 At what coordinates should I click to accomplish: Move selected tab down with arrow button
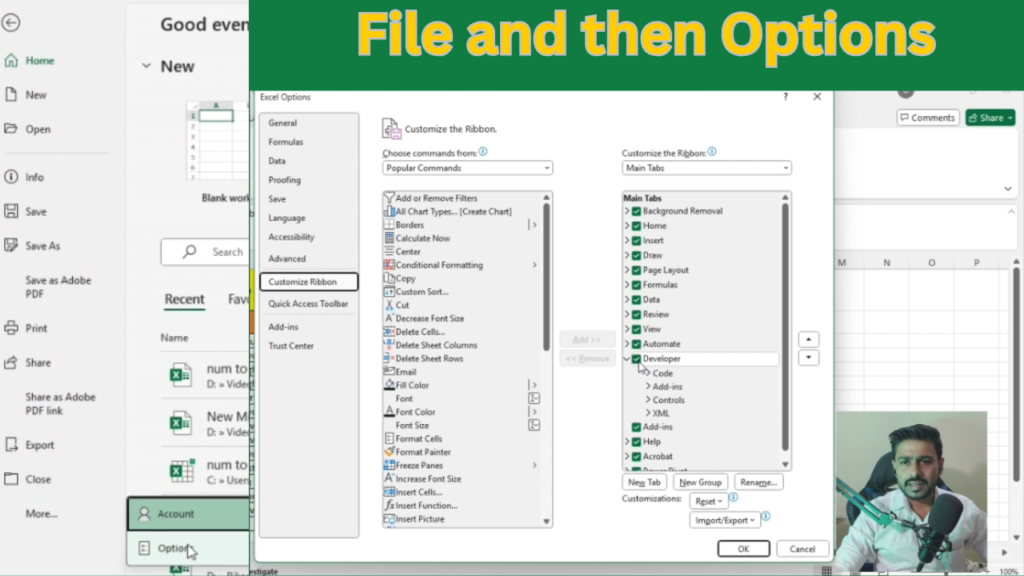click(808, 357)
